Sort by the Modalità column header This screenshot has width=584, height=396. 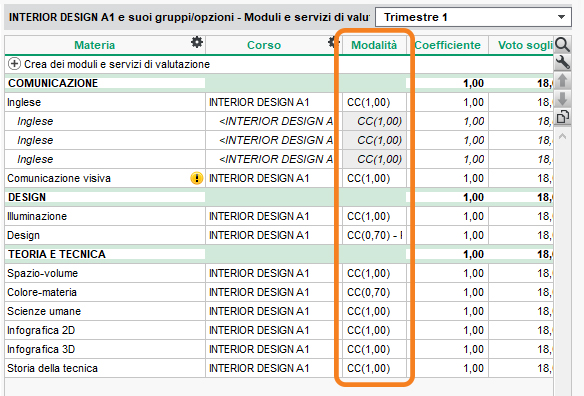click(374, 45)
